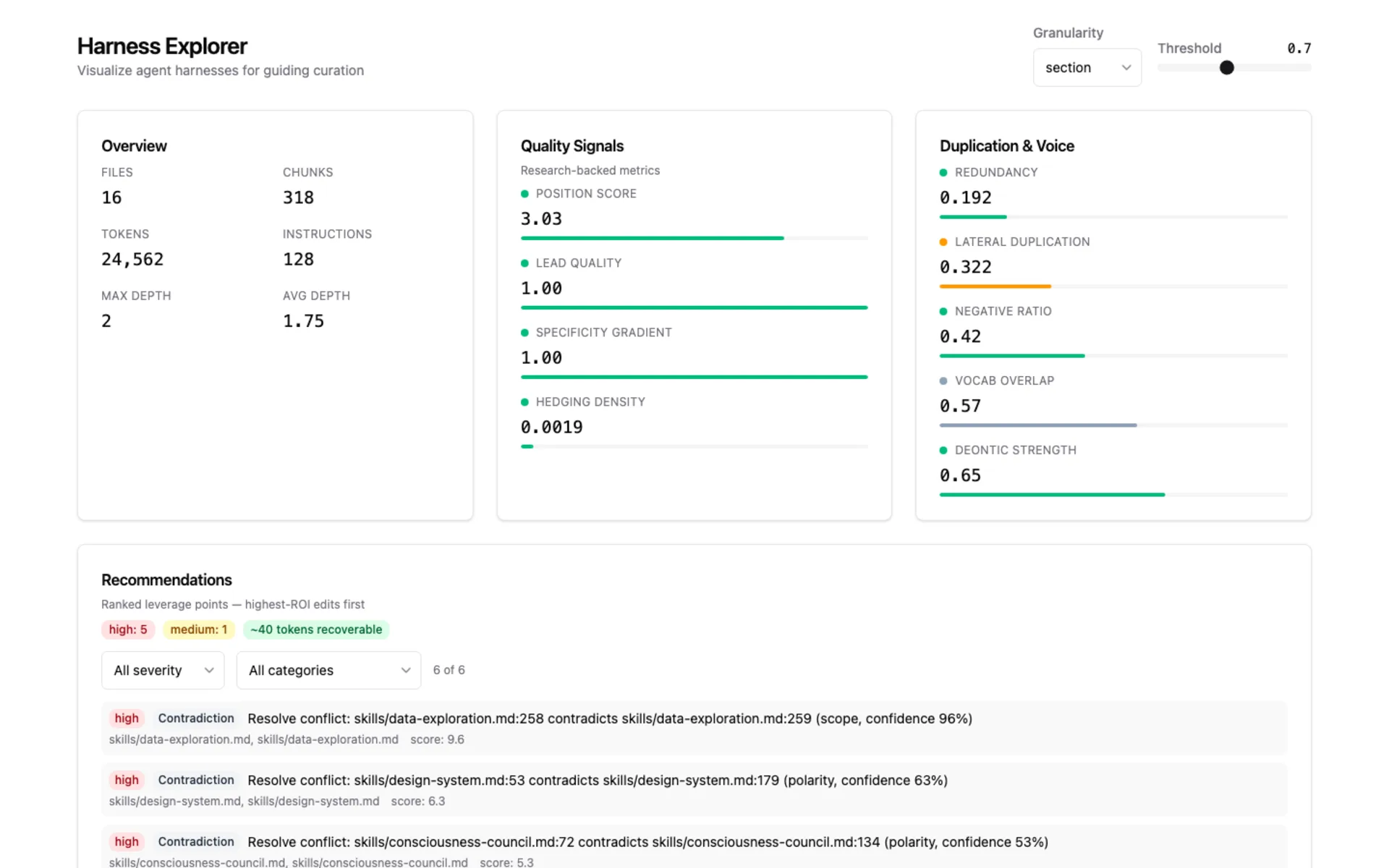Click the 6 of 6 result count
The height and width of the screenshot is (868, 1389).
pos(449,671)
